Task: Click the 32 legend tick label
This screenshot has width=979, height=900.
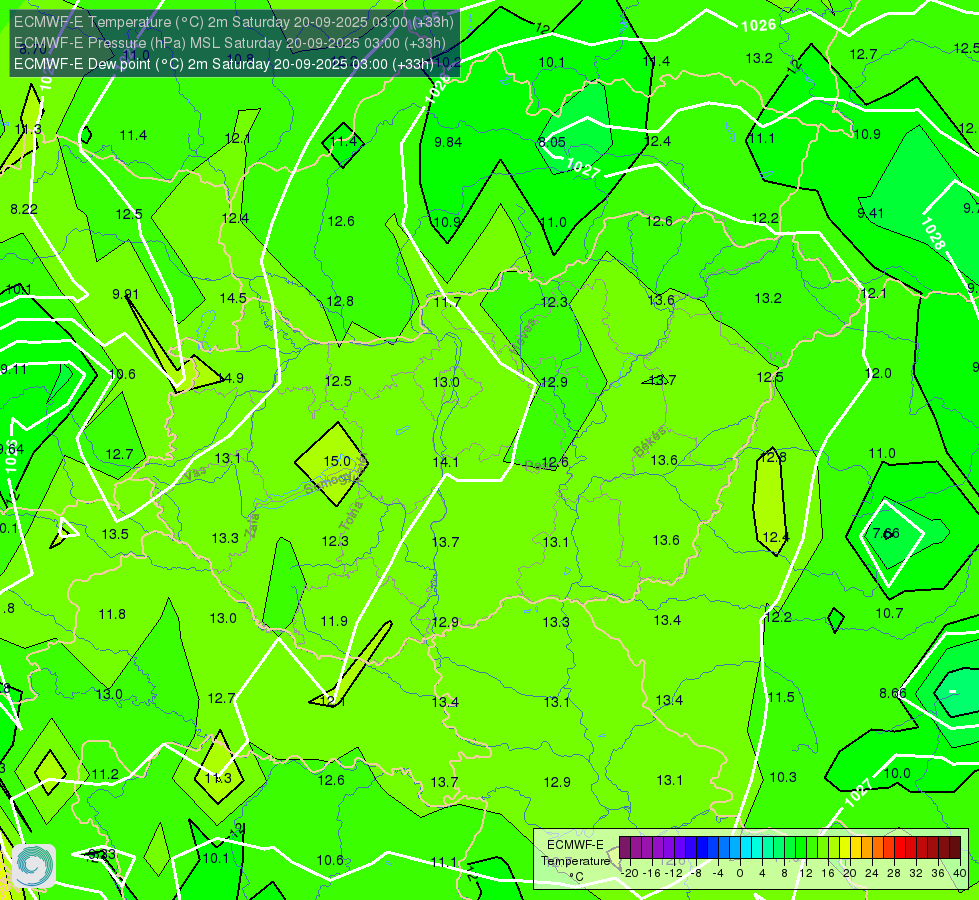Action: (916, 873)
